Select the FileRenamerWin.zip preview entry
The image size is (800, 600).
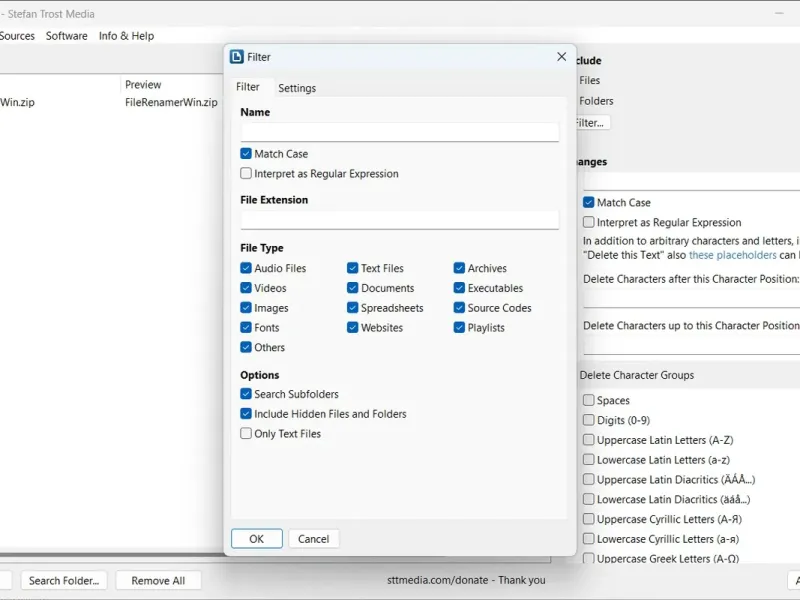coord(171,102)
